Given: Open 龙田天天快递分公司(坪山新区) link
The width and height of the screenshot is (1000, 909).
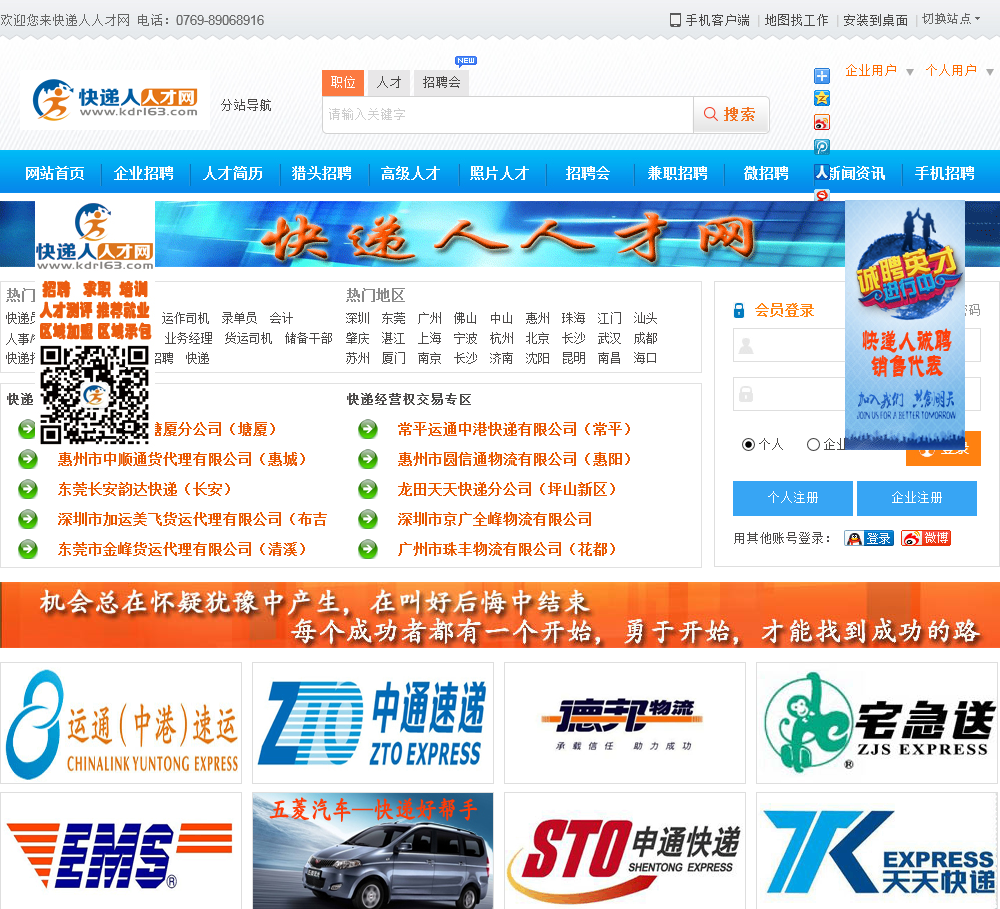Looking at the screenshot, I should tap(510, 489).
